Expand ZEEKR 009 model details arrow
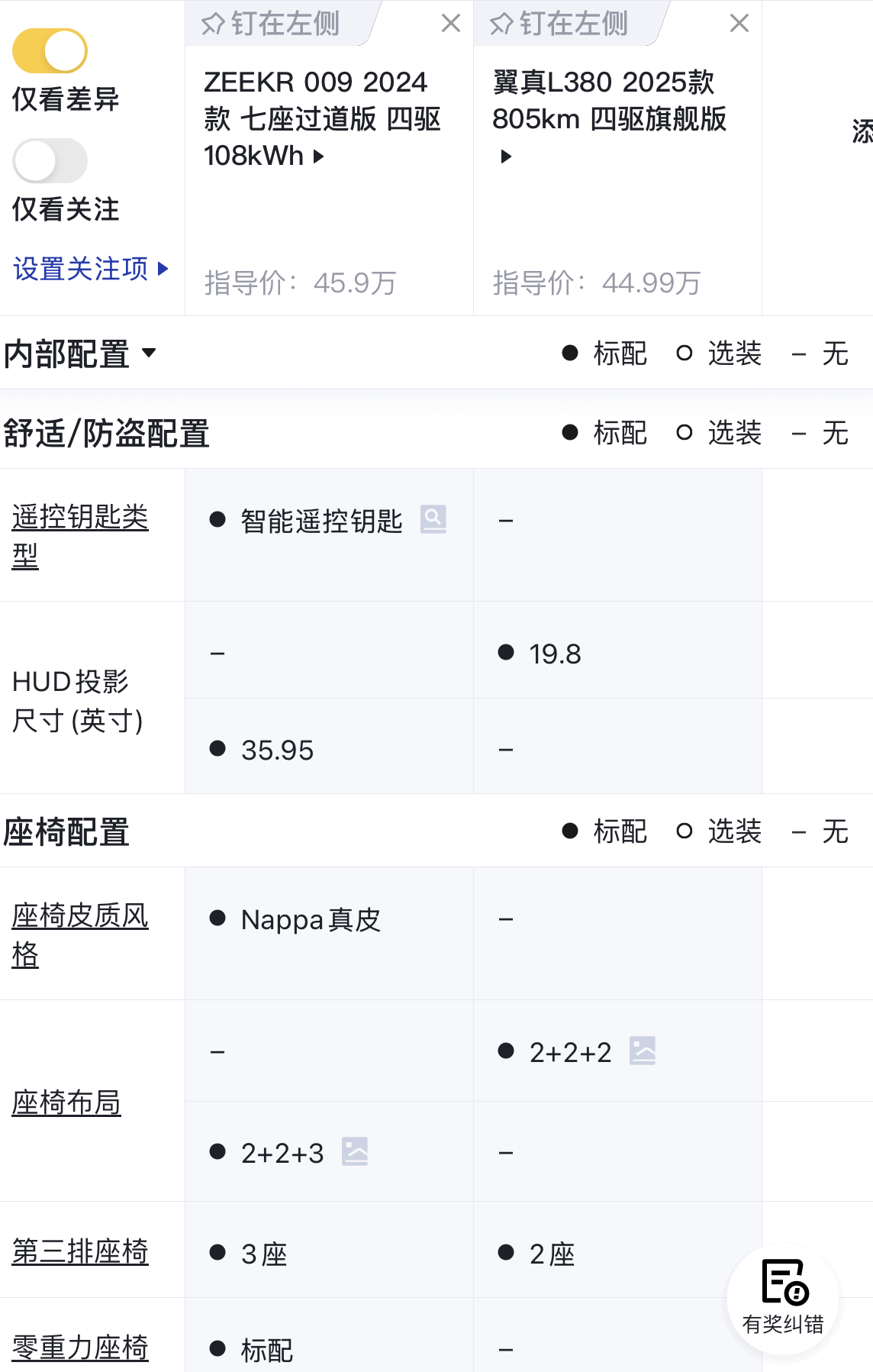The height and width of the screenshot is (1372, 873). 320,158
